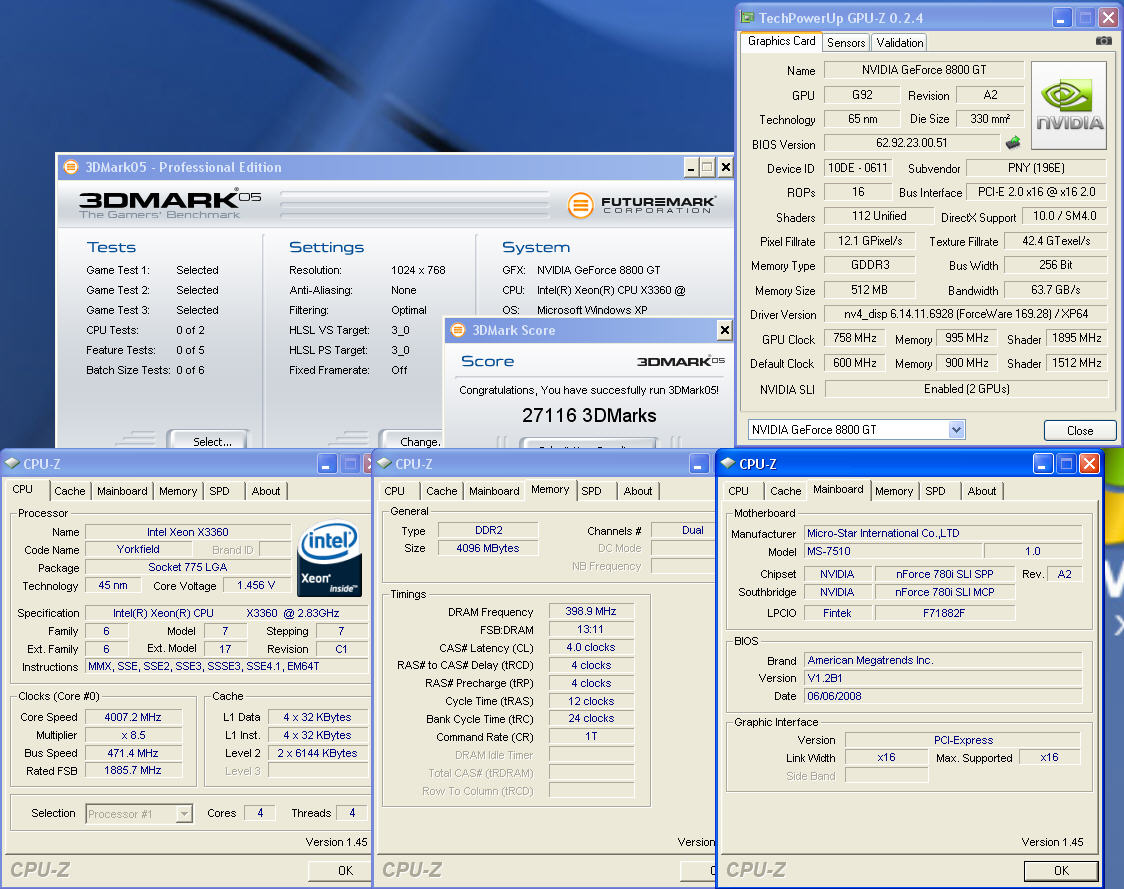Click Close button in GPU-Z

click(1080, 430)
